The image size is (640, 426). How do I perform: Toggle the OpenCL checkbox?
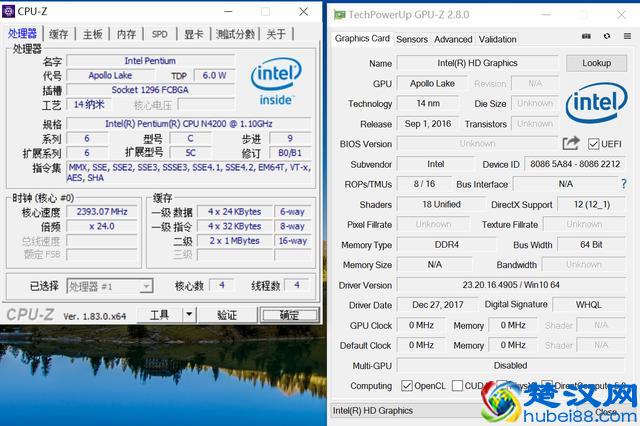(407, 386)
